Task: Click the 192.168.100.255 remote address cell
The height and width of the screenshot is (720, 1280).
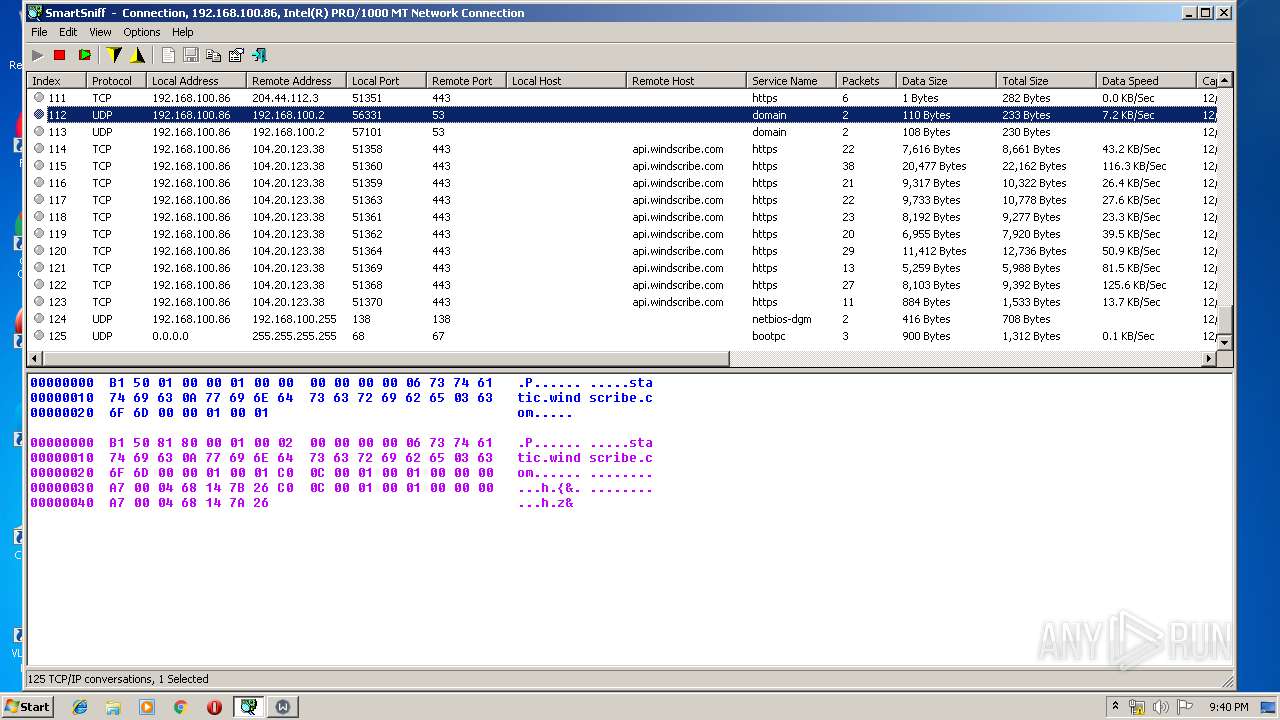Action: (294, 319)
